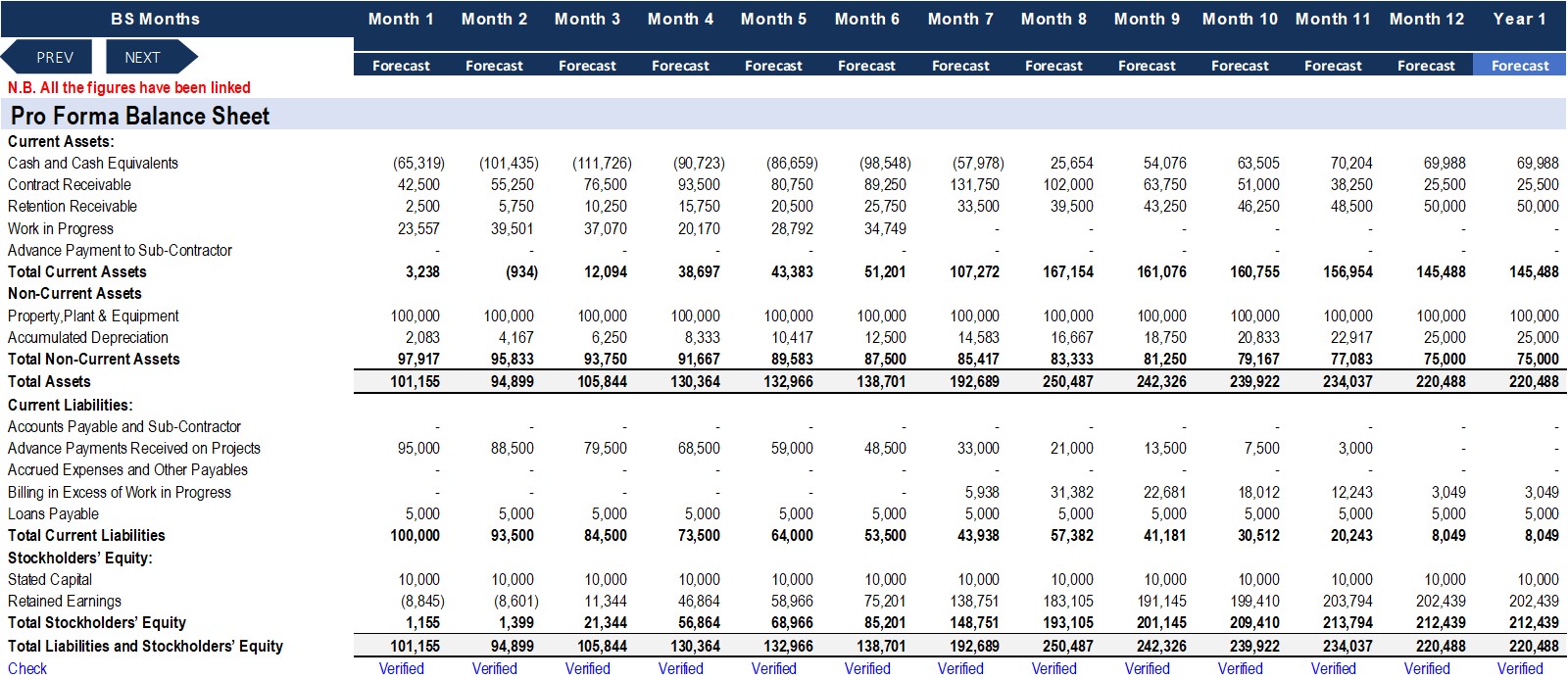Select the Pro Forma Balance Sheet title
The width and height of the screenshot is (1568, 680).
(x=140, y=116)
